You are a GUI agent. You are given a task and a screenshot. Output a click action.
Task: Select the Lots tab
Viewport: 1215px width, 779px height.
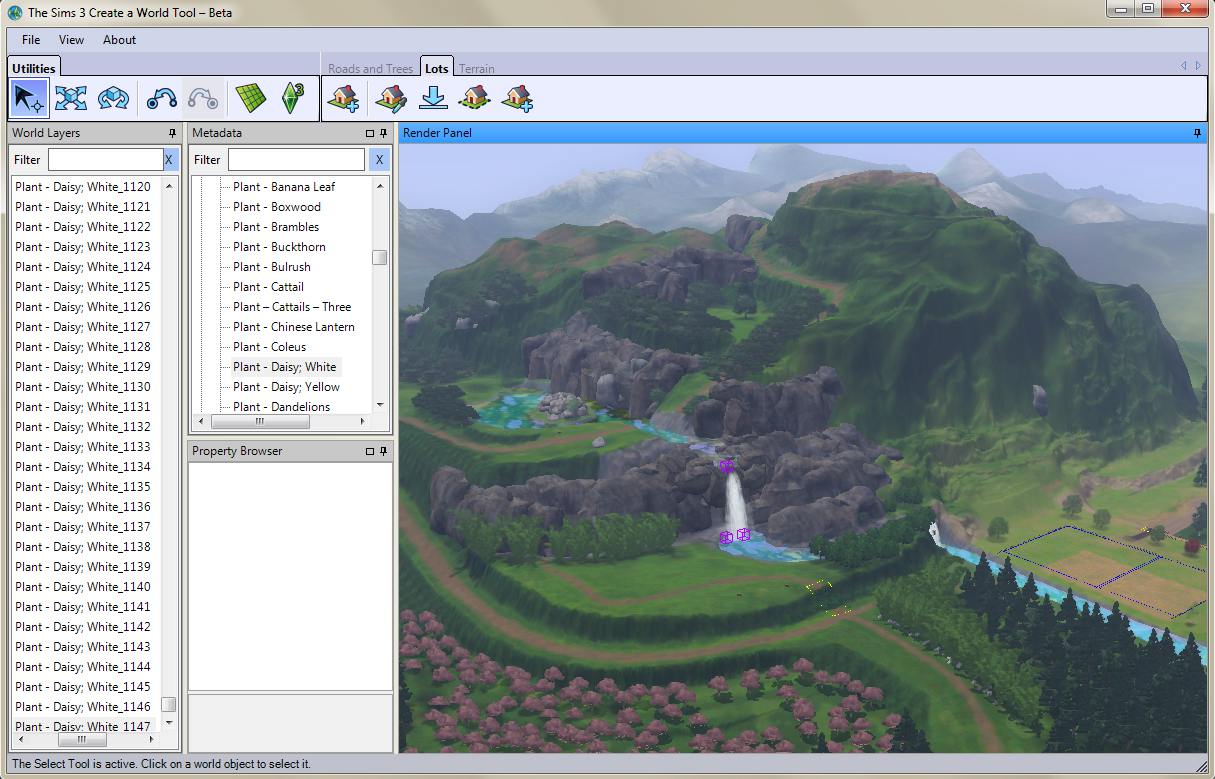click(436, 67)
